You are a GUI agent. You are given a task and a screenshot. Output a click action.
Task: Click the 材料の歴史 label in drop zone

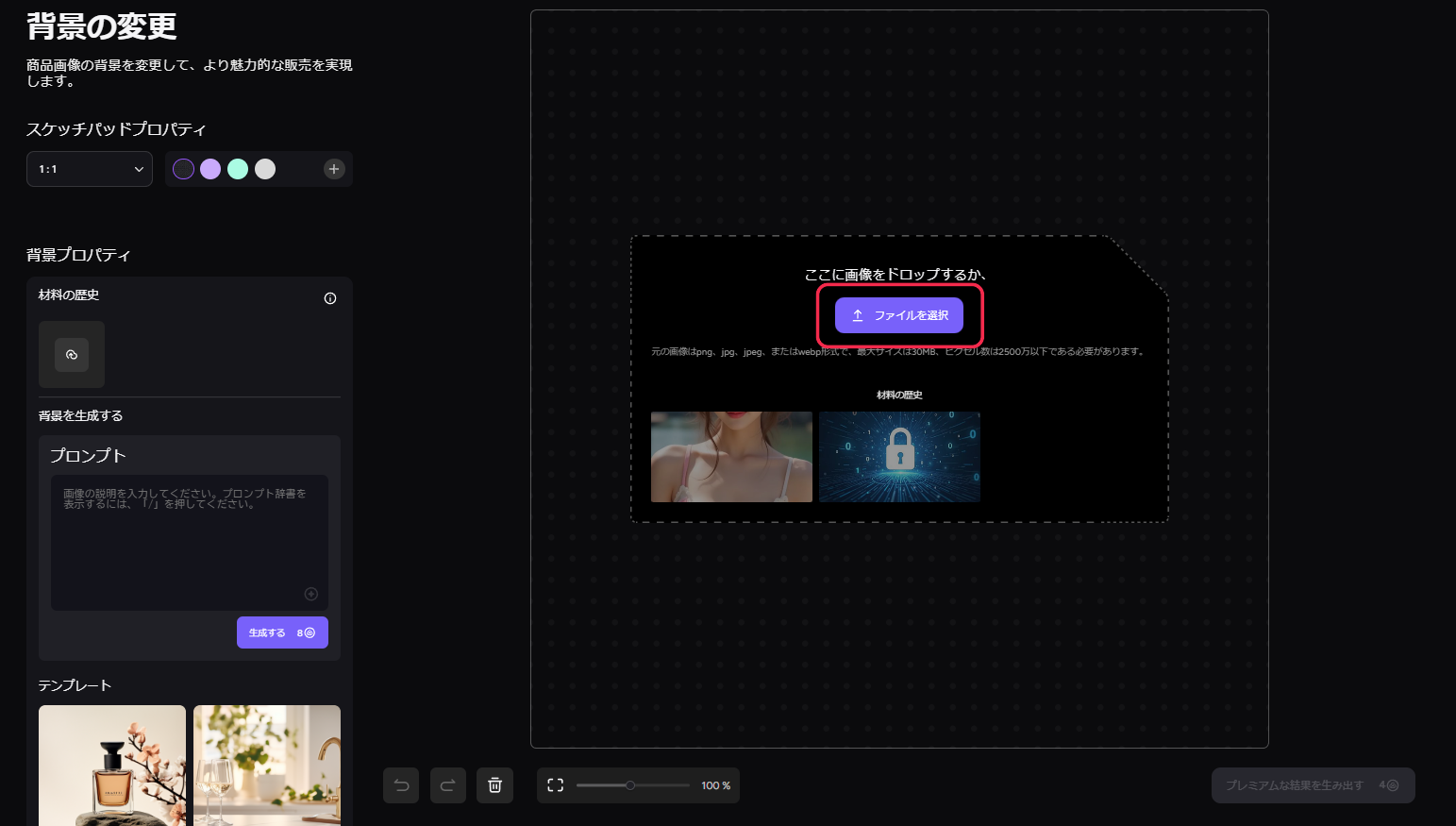pyautogui.click(x=899, y=395)
